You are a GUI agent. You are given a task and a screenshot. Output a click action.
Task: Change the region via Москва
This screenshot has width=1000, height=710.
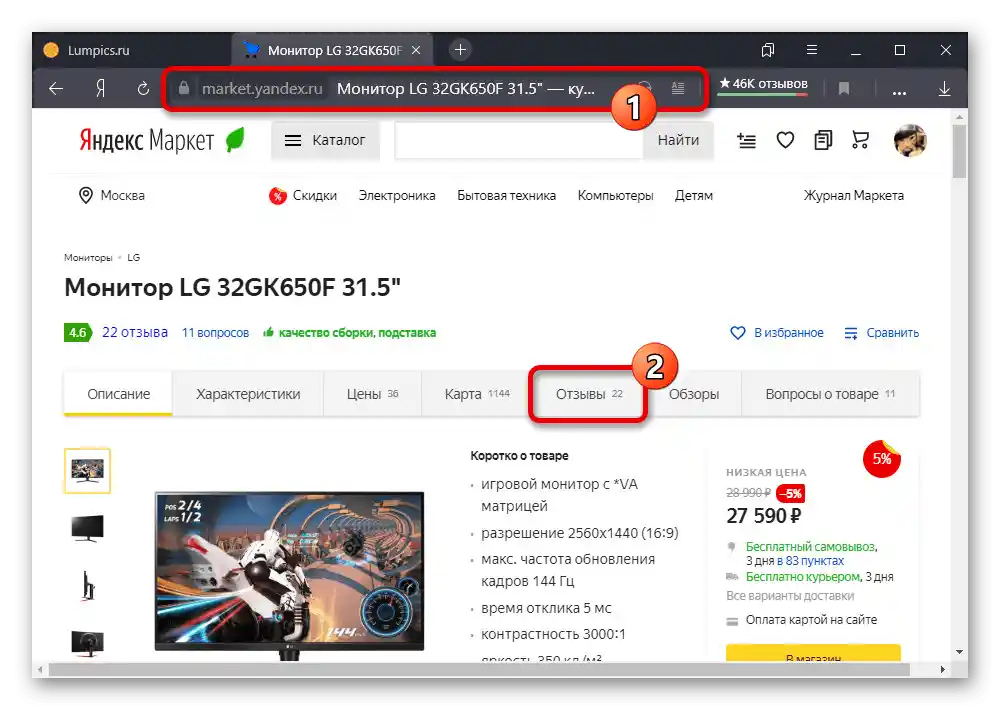tap(122, 195)
